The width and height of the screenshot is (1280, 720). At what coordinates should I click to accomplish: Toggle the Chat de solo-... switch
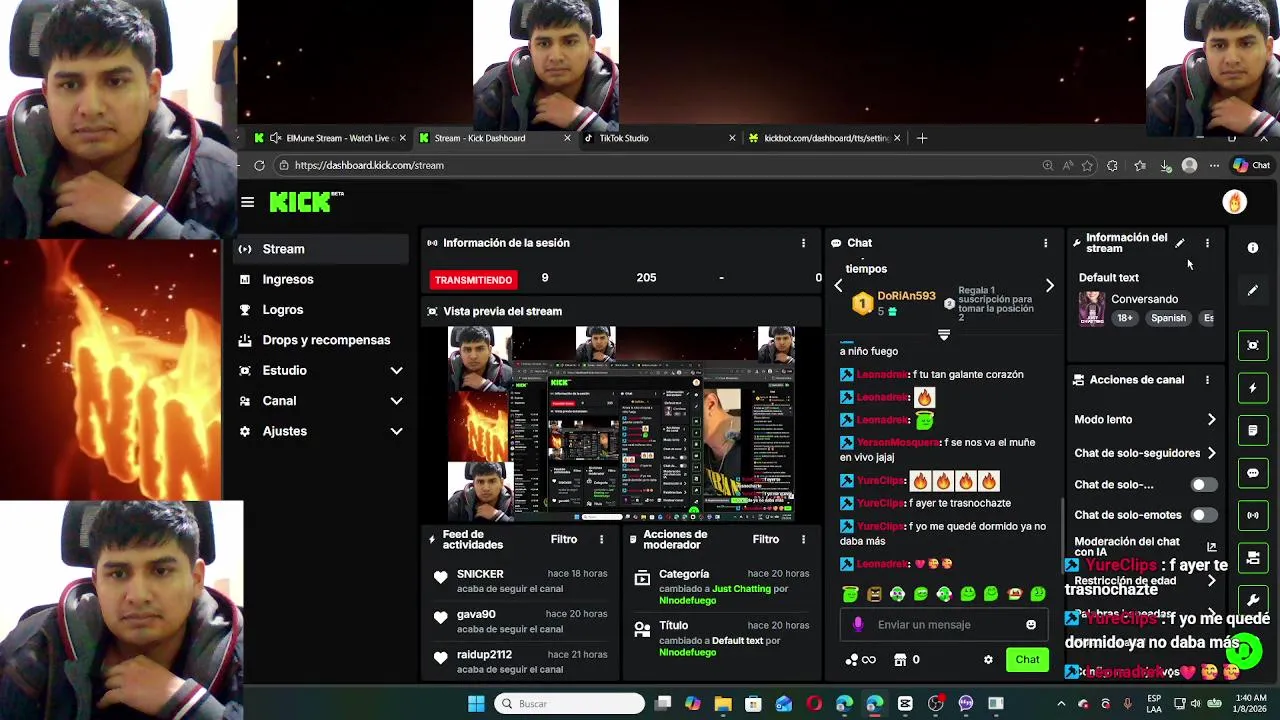(1204, 485)
